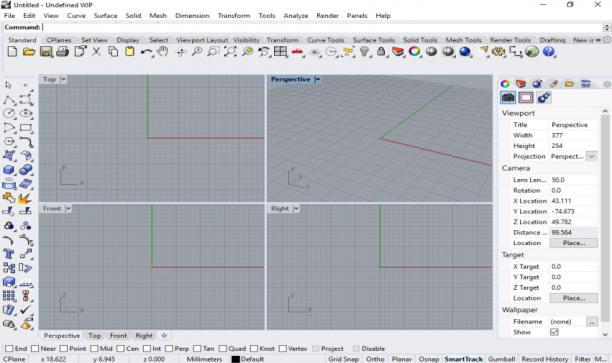Enable End object snap
Viewport: 612px width, 363px height.
click(x=9, y=349)
